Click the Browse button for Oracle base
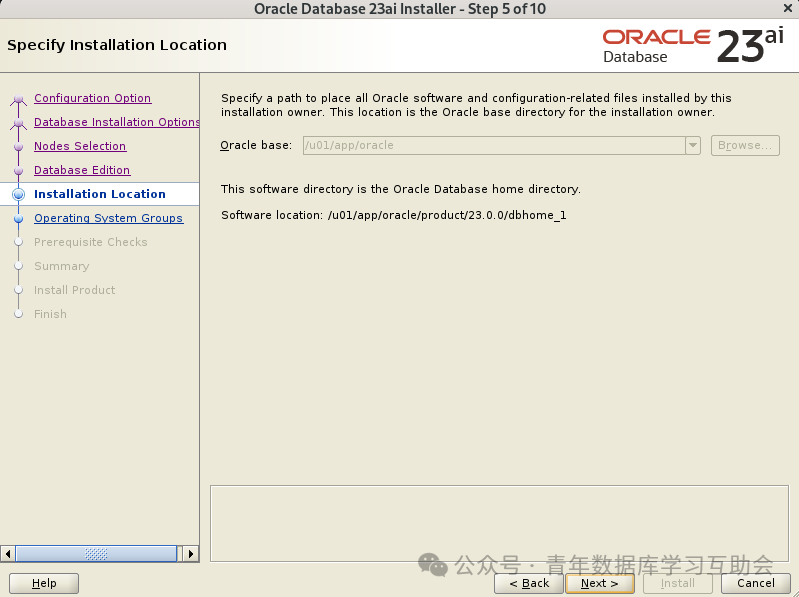 [745, 145]
